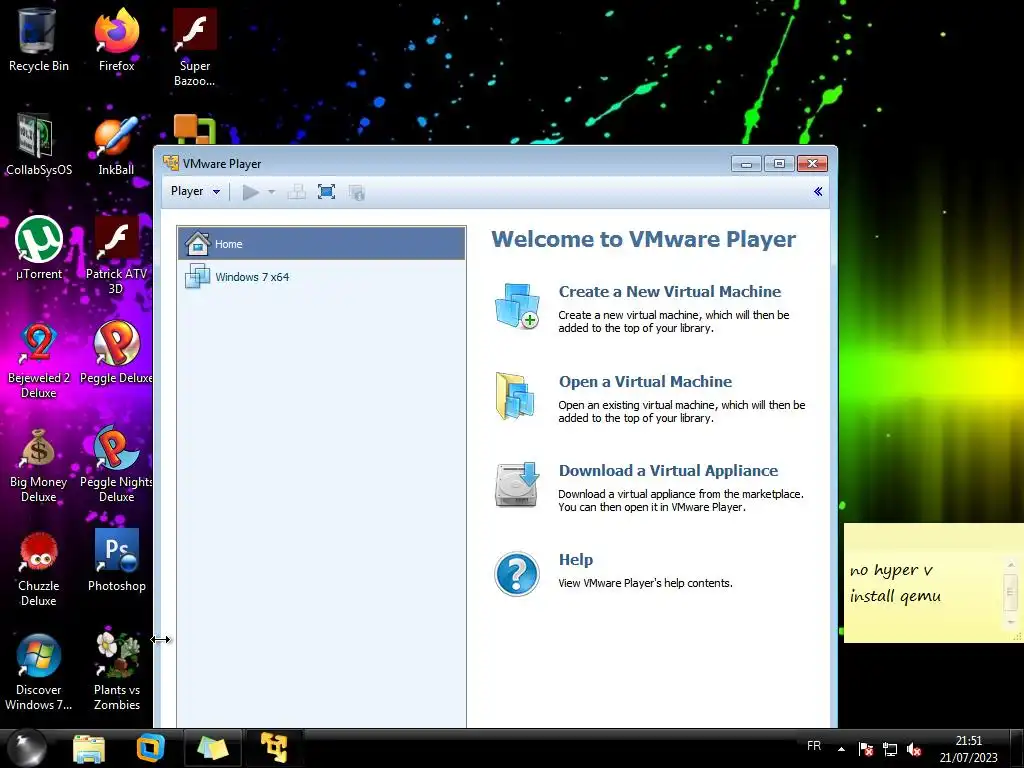Click the sticky note scrollbar
Viewport: 1024px width, 768px height.
[x=1011, y=592]
